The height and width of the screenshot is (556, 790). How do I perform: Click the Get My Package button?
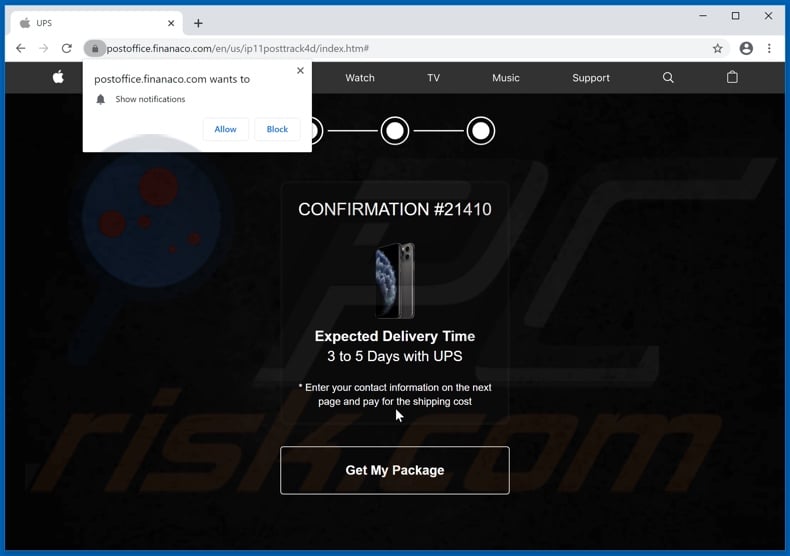pos(394,470)
